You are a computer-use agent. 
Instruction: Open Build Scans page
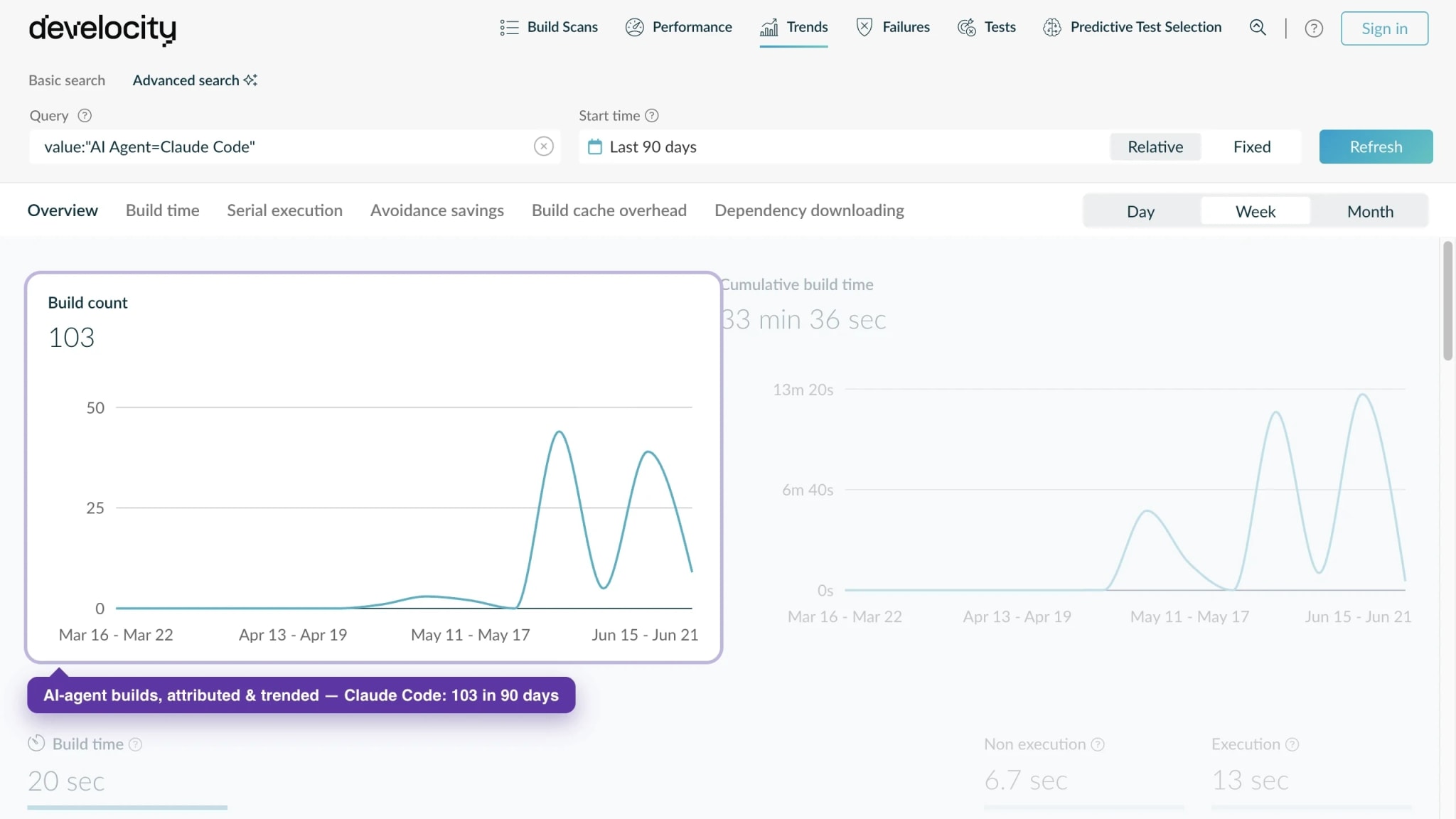[x=549, y=27]
